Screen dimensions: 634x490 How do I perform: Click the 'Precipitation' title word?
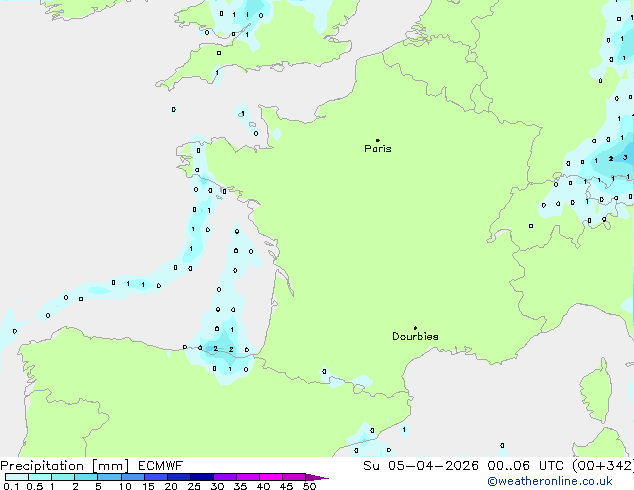click(42, 466)
